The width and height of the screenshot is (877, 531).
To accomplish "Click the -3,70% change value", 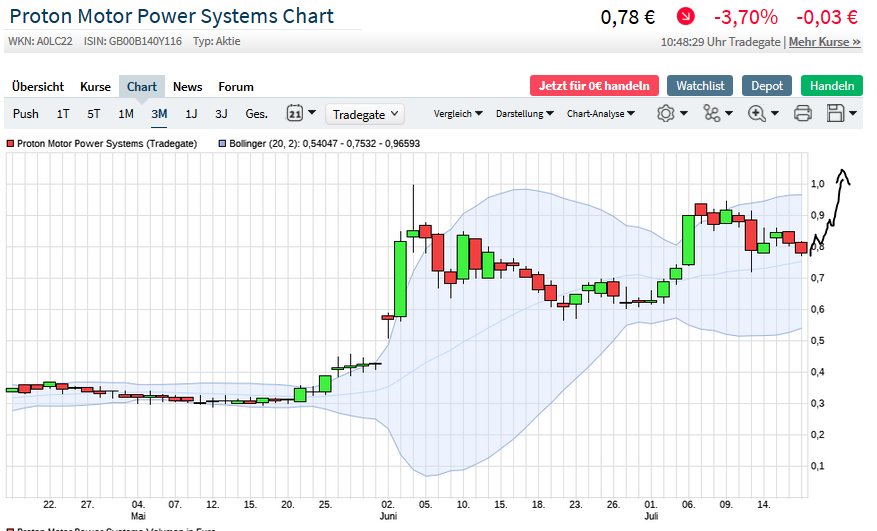I will [x=746, y=17].
